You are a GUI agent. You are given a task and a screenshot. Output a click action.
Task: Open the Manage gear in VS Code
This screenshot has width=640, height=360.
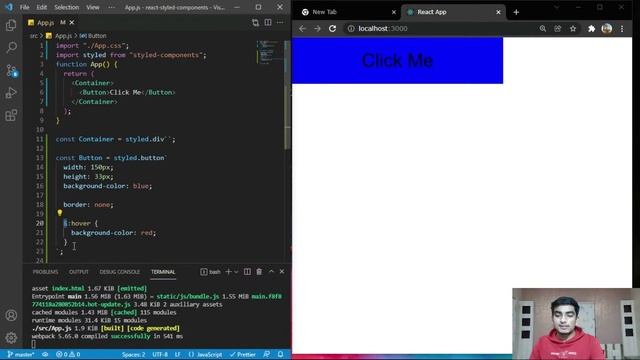(11, 337)
